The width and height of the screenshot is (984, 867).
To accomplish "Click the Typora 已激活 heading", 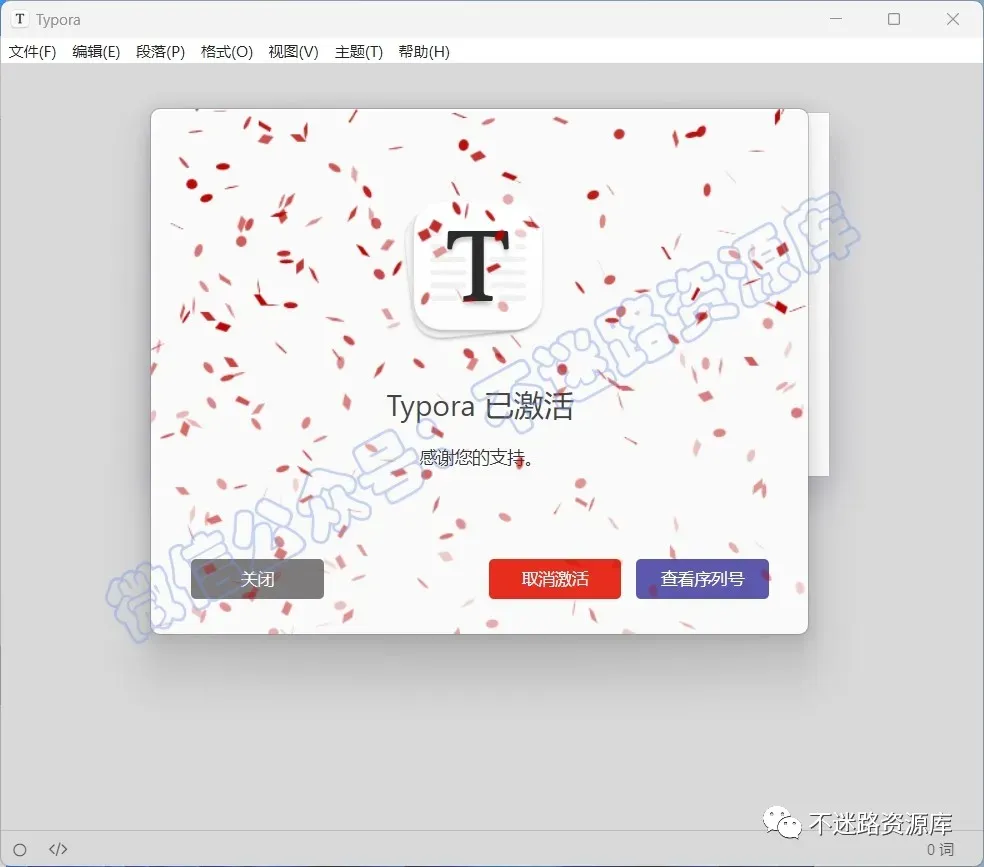I will pos(480,406).
